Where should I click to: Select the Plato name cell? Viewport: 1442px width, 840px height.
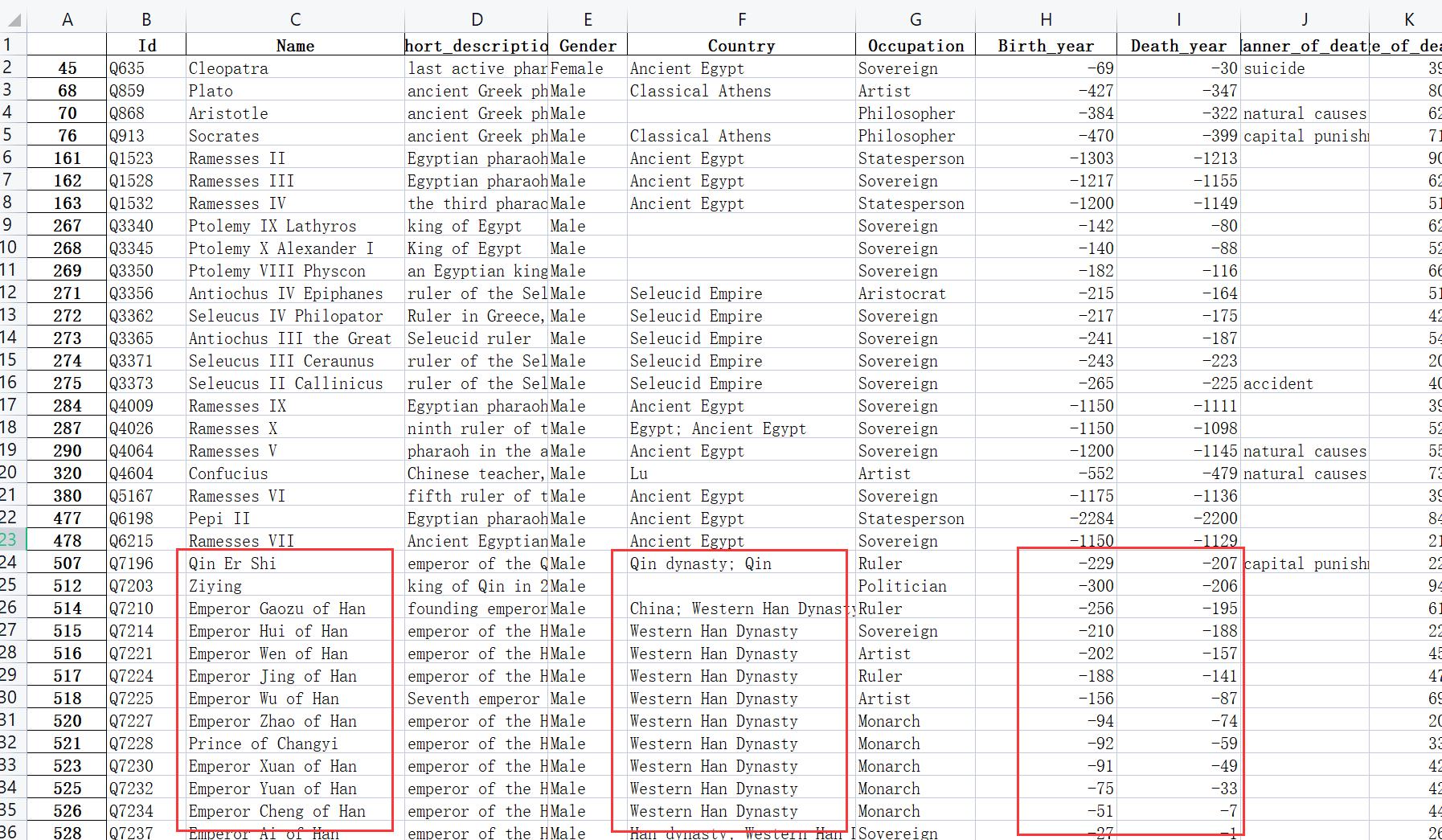(x=295, y=91)
